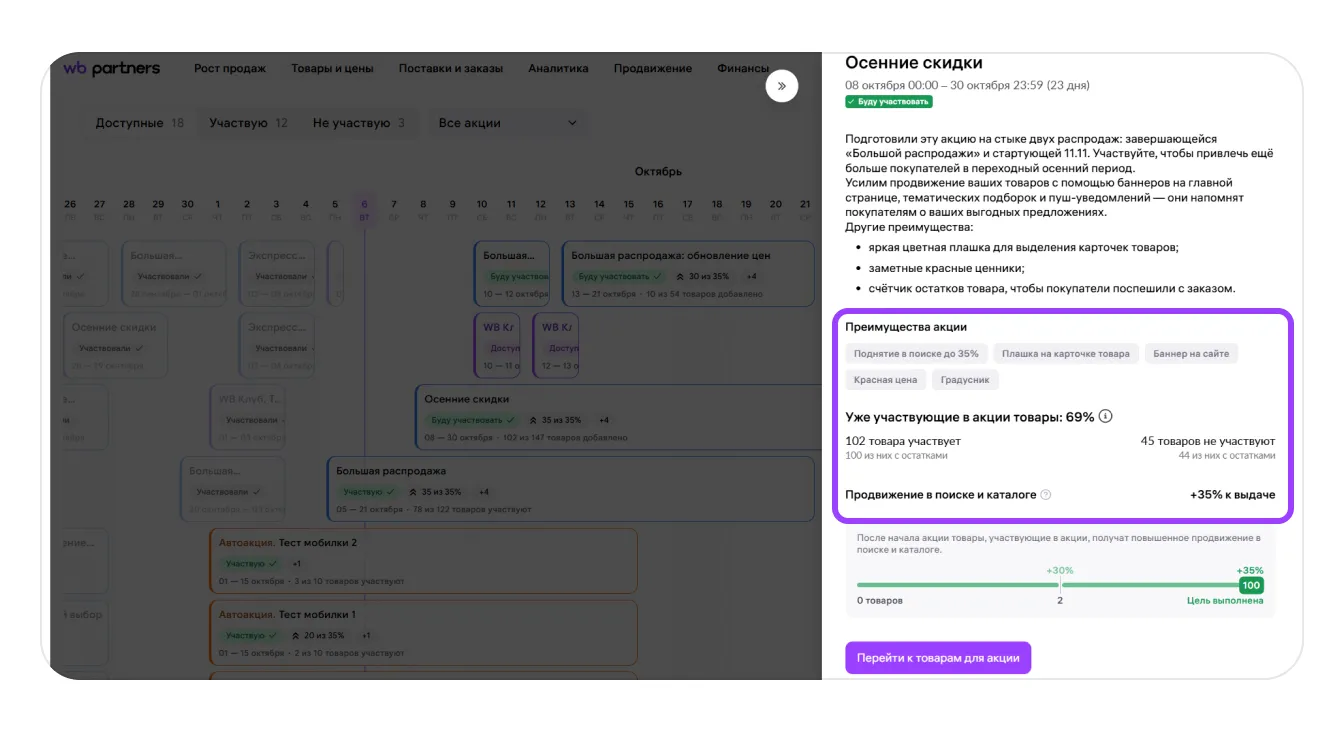Switch to the Доступные 18 tab
The width and height of the screenshot is (1344, 730).
[140, 123]
